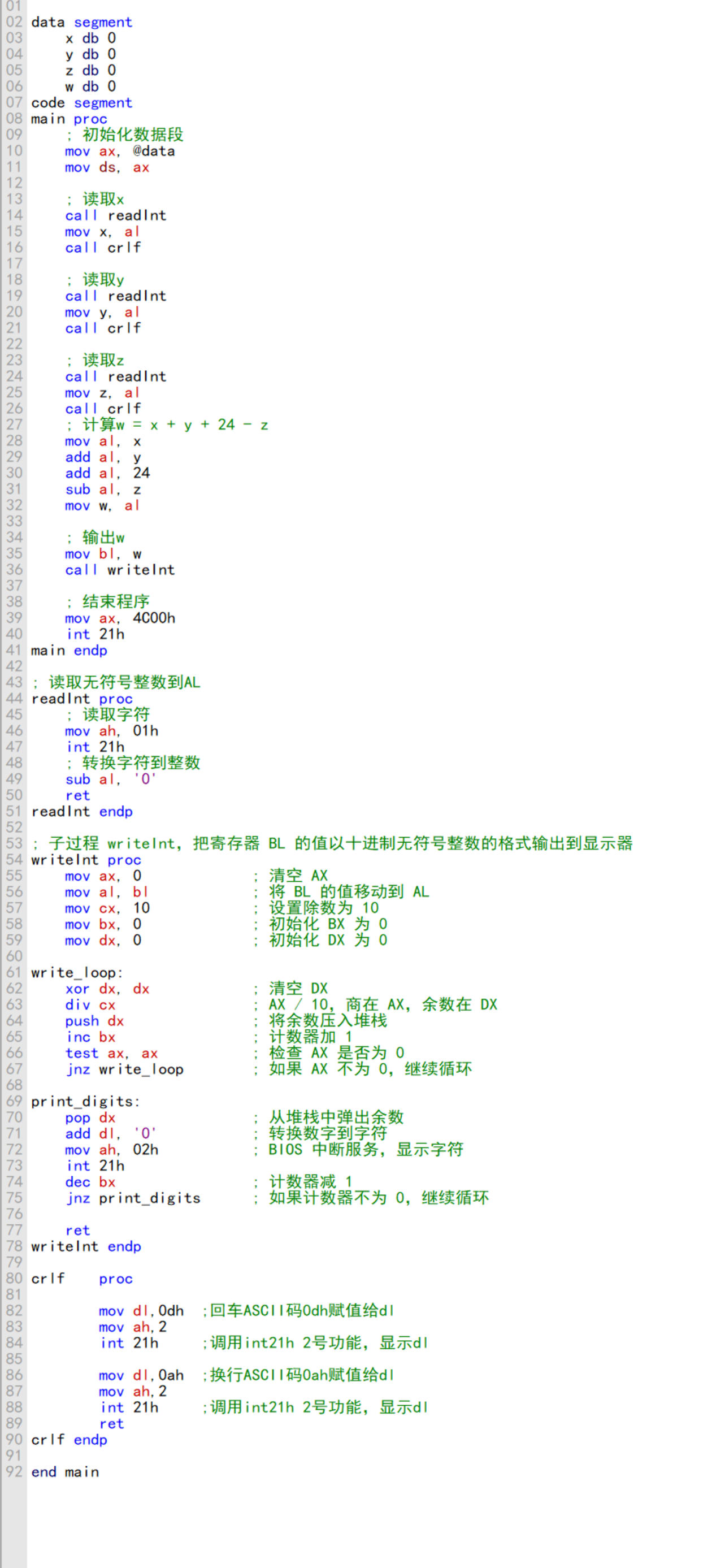Click the 'main proc' line
725x1568 pixels.
pos(70,119)
